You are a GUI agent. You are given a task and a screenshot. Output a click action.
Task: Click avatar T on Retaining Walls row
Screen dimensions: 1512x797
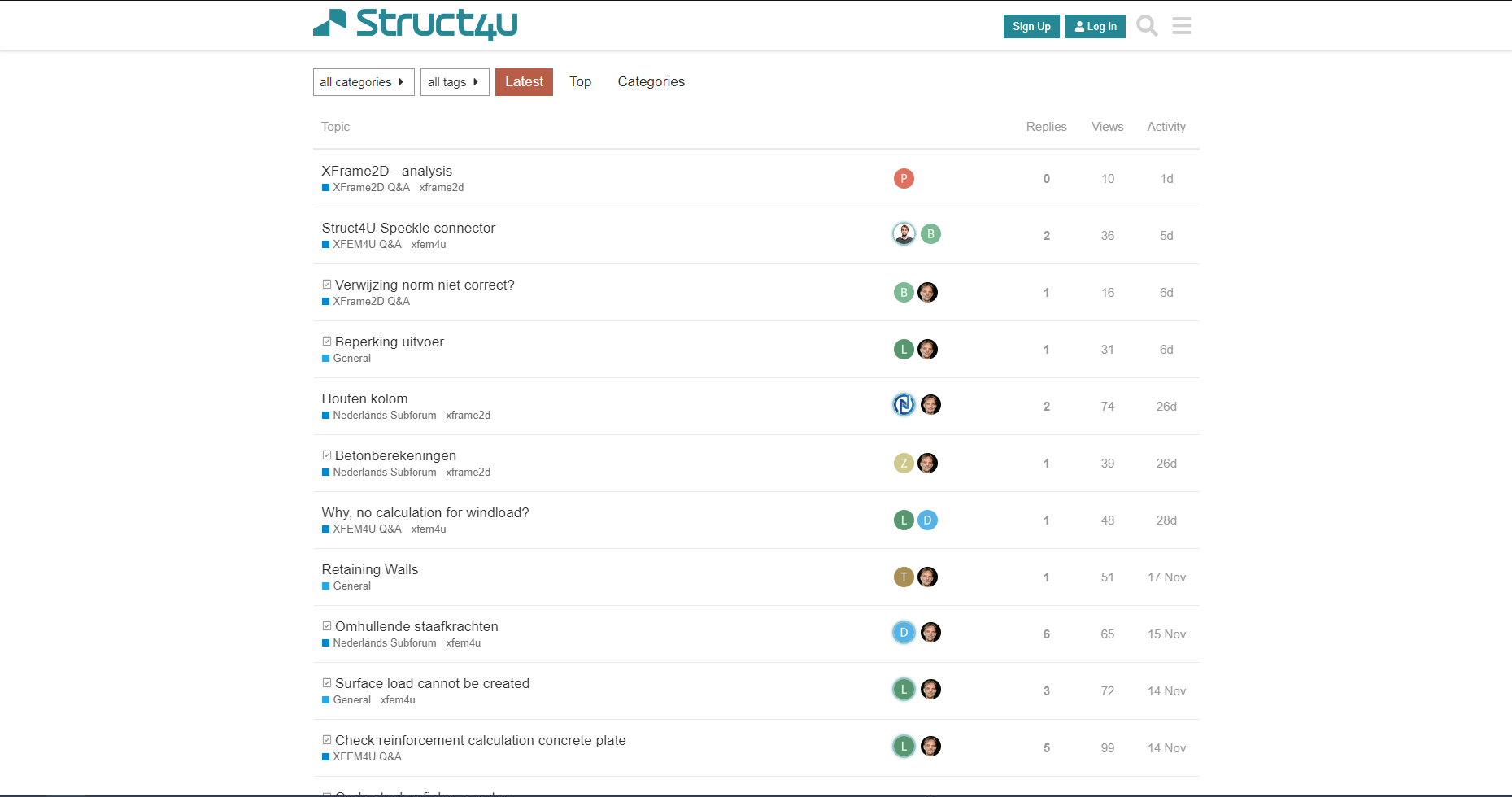tap(904, 577)
